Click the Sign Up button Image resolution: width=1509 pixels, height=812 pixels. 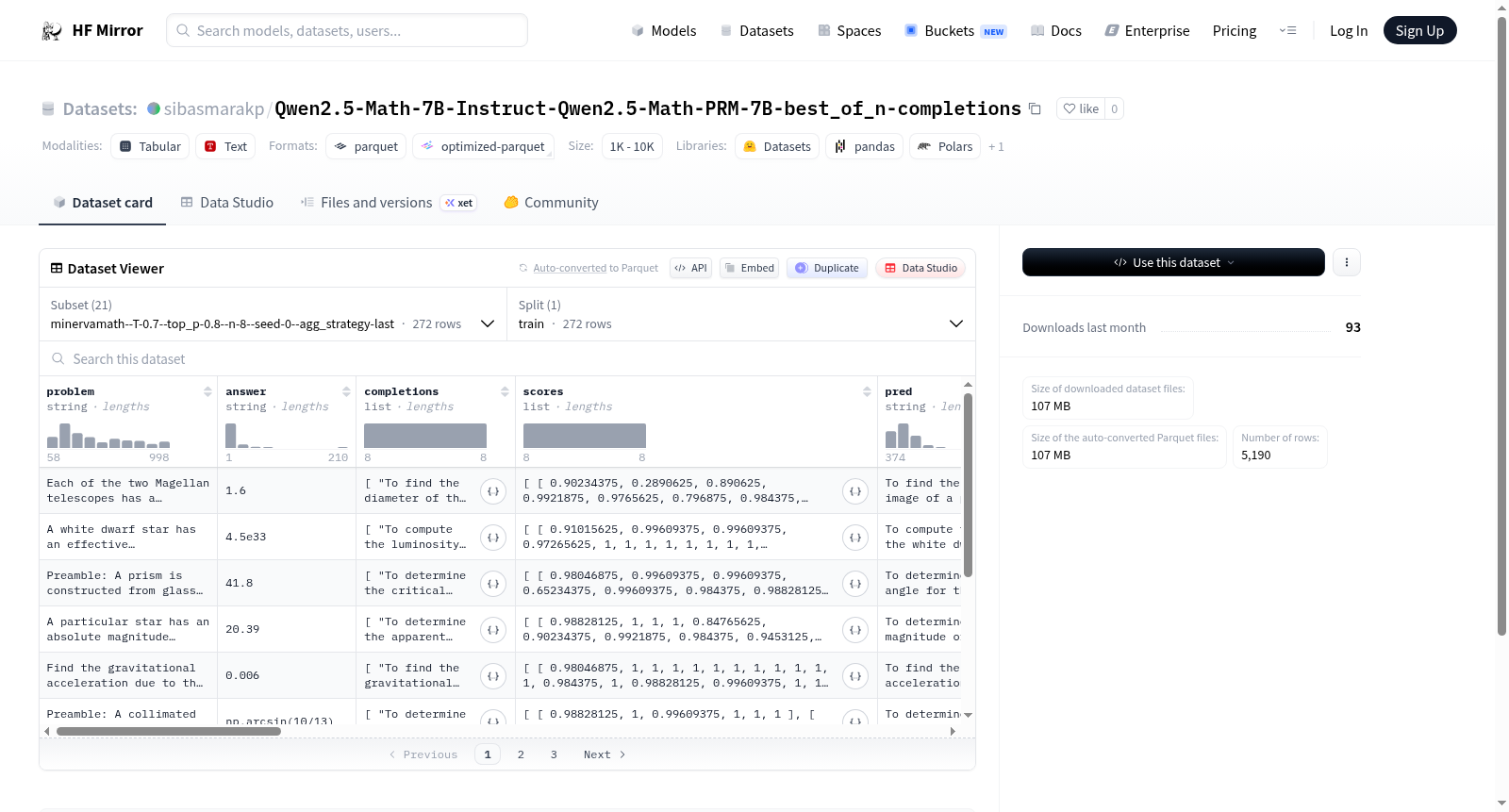[x=1420, y=31]
